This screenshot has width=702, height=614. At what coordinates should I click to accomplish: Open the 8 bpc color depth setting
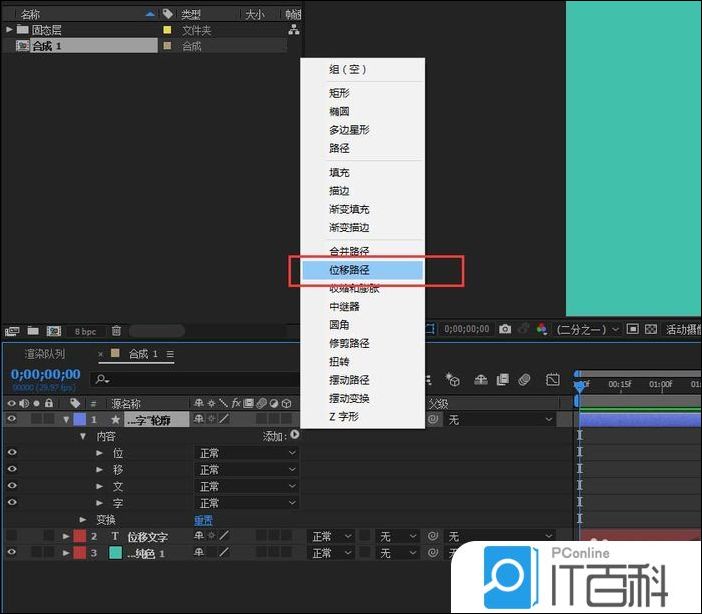[x=85, y=331]
